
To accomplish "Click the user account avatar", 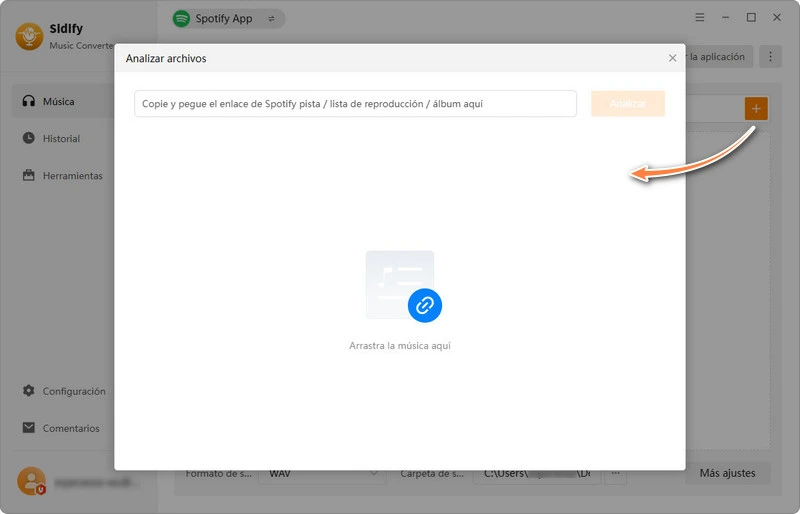I will [x=31, y=481].
